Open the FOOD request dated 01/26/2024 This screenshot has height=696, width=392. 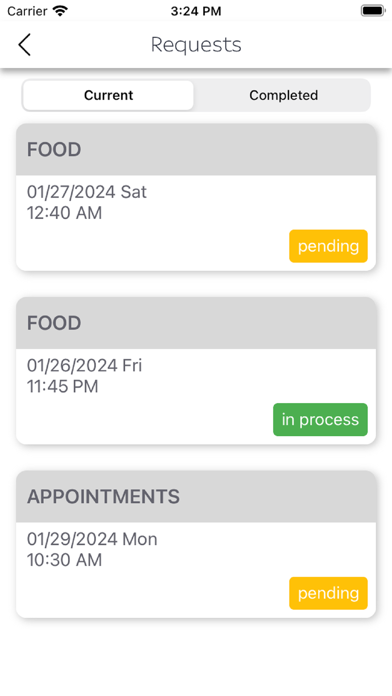pyautogui.click(x=196, y=371)
